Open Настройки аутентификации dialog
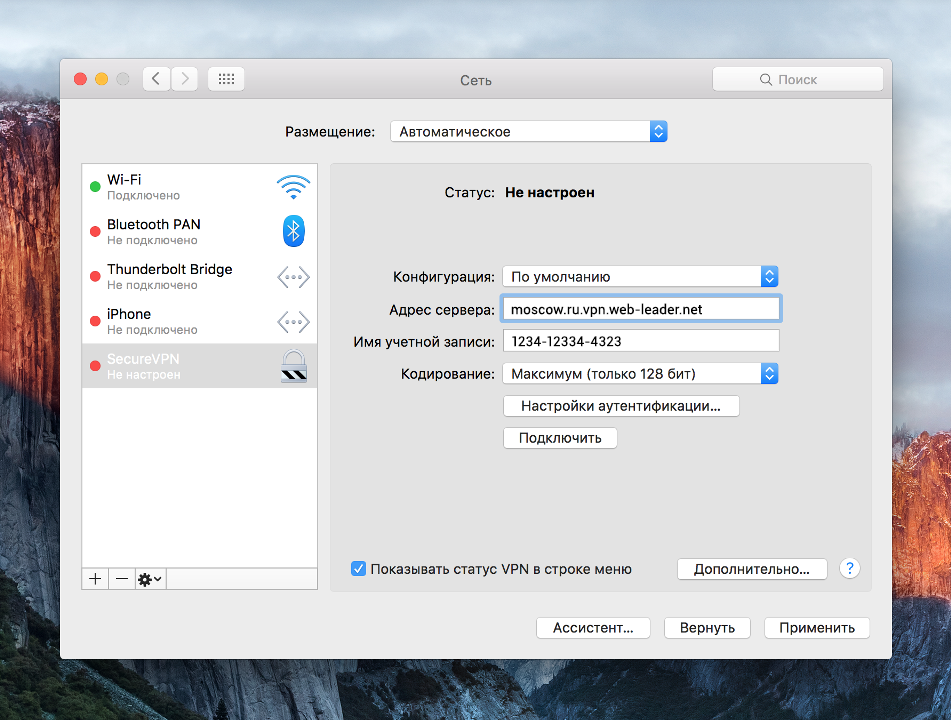Screen dimensions: 951x720 pyautogui.click(x=620, y=406)
